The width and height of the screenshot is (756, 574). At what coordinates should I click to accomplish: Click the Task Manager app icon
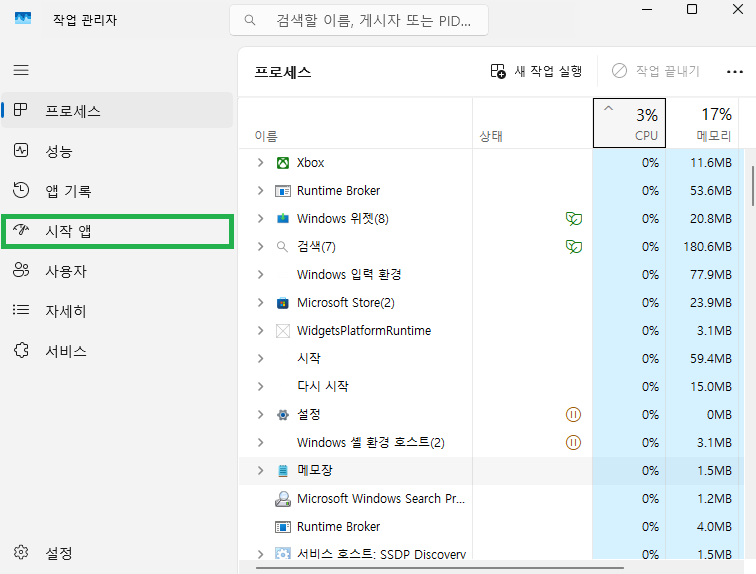click(23, 19)
